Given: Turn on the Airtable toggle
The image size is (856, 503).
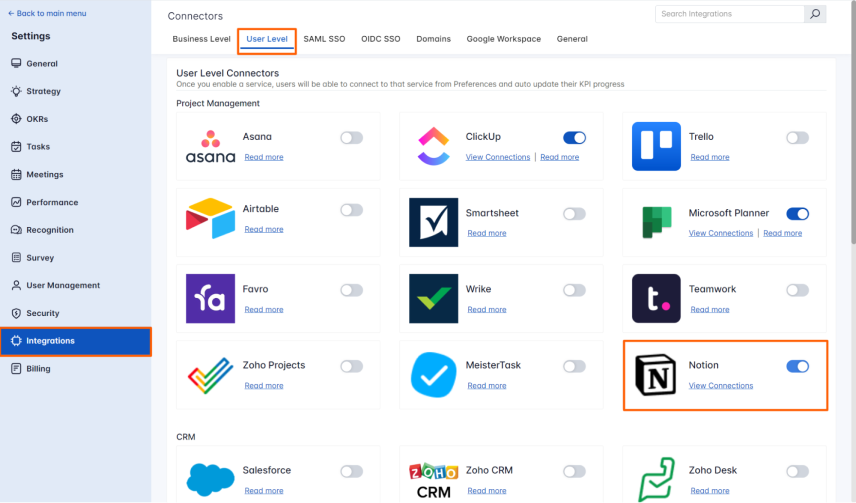Looking at the screenshot, I should 352,210.
